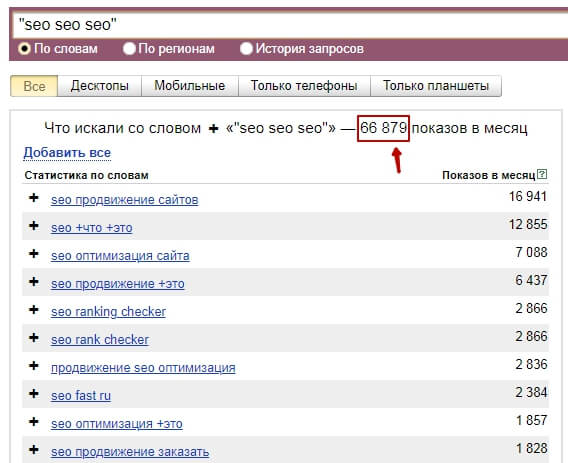Screen dimensions: 568x463
Task: Open the 'seo оптимизация сайта' link
Action: pyautogui.click(x=120, y=255)
